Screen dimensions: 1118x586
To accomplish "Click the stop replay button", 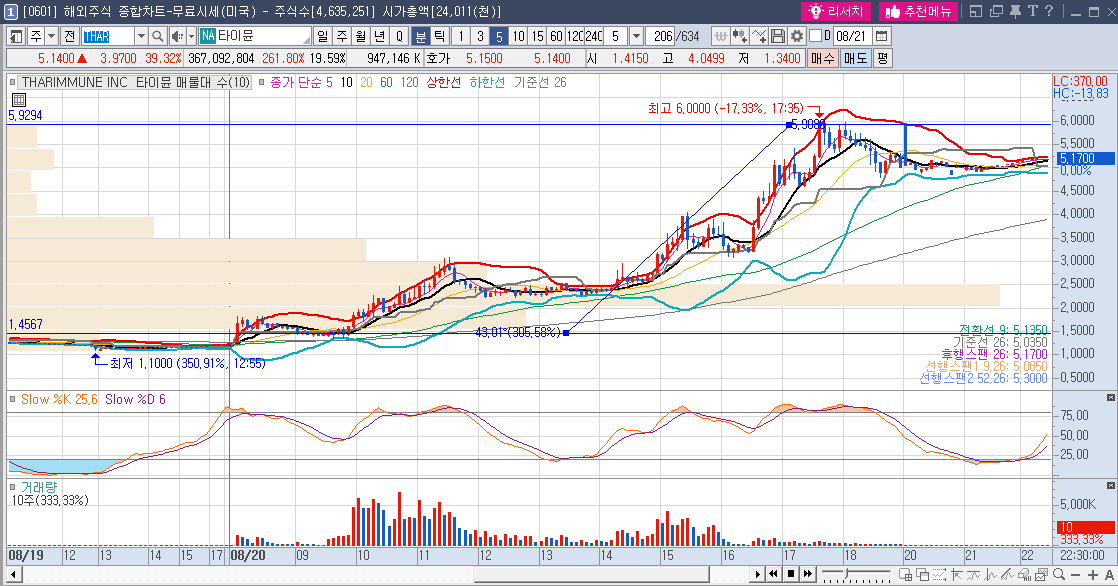I will point(791,574).
